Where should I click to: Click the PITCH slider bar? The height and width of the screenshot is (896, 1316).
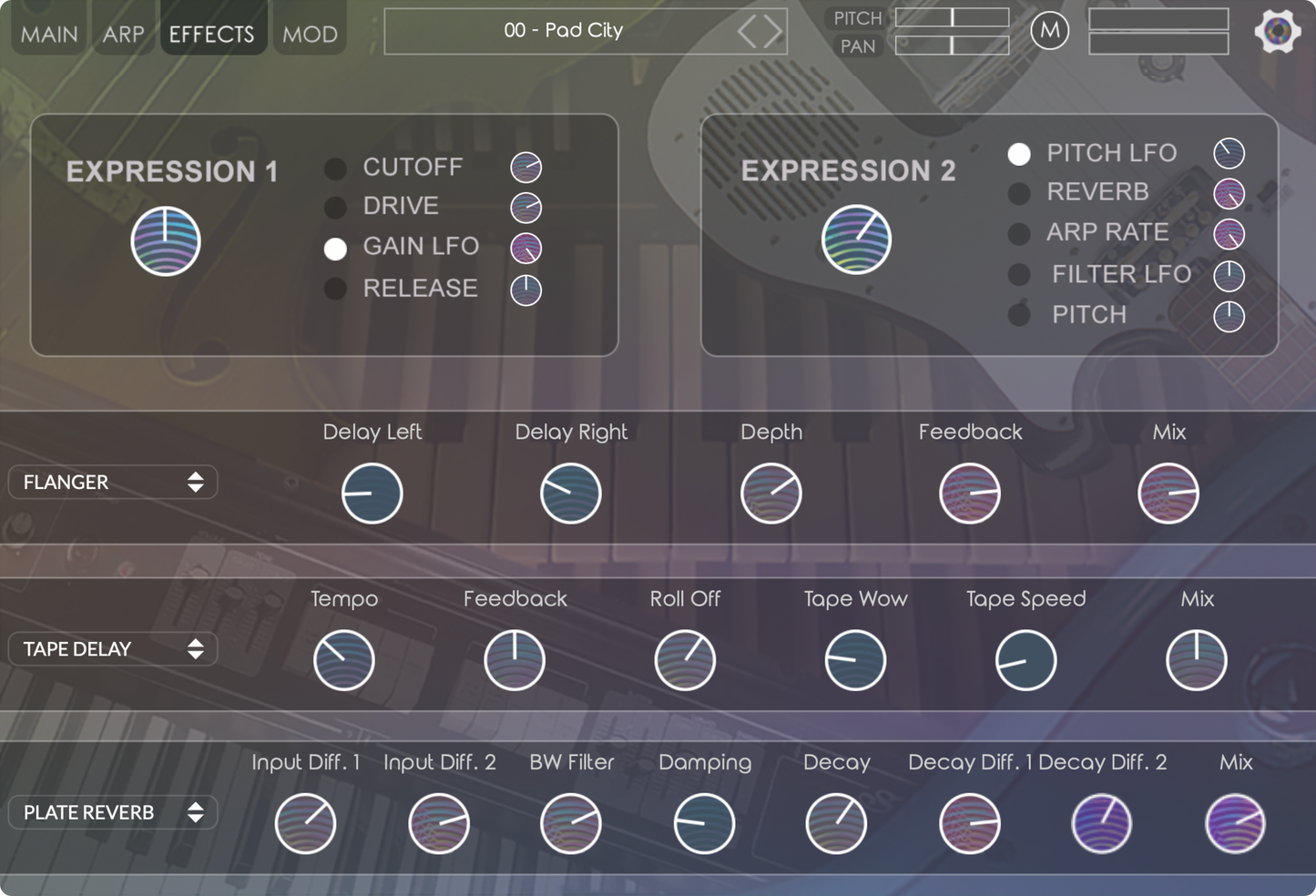pyautogui.click(x=952, y=17)
